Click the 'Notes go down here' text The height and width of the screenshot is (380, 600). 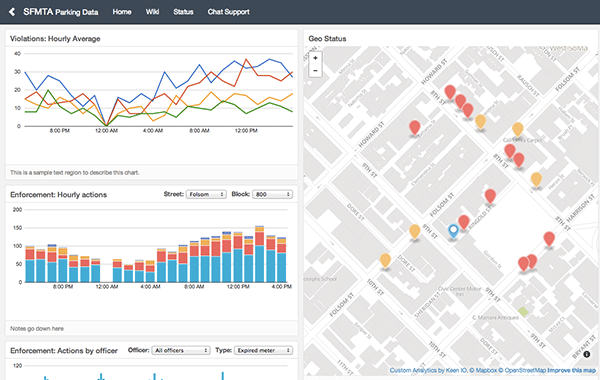click(x=37, y=328)
